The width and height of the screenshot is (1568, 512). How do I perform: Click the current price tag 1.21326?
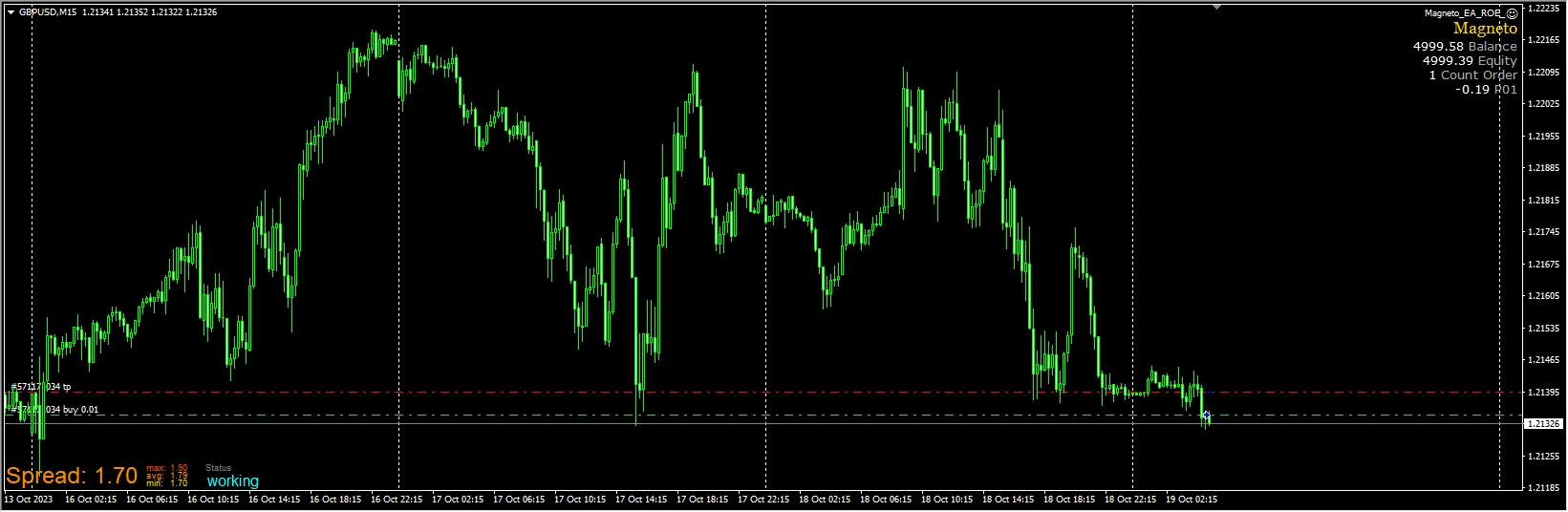1544,423
